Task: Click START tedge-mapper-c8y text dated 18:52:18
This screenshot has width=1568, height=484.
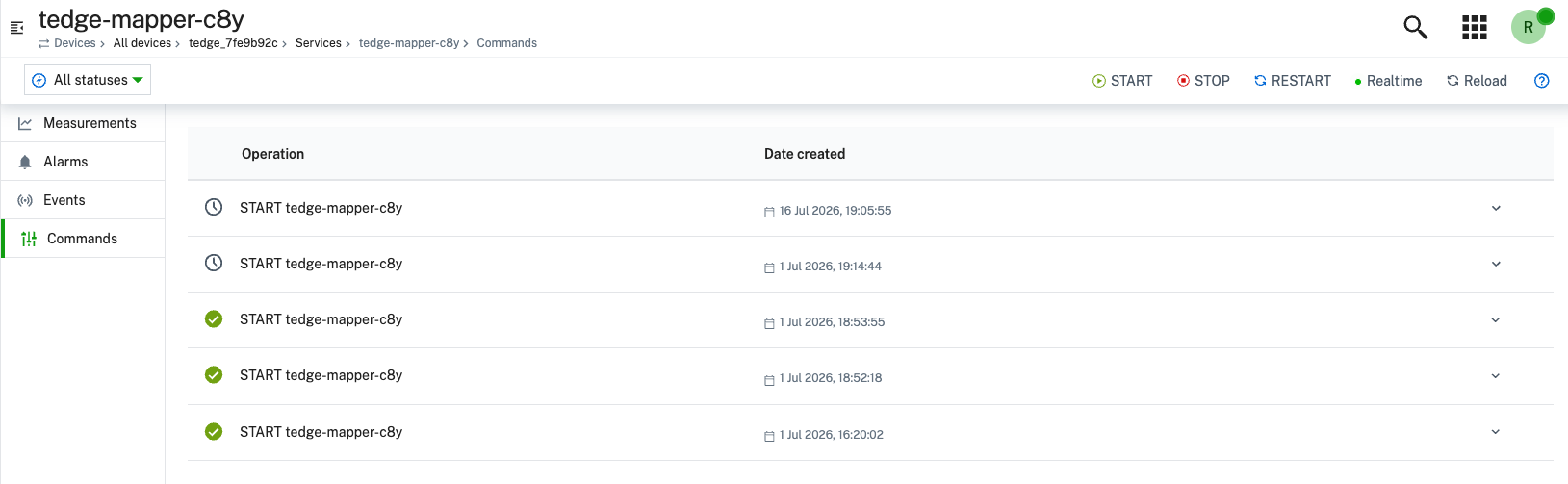Action: [x=321, y=375]
